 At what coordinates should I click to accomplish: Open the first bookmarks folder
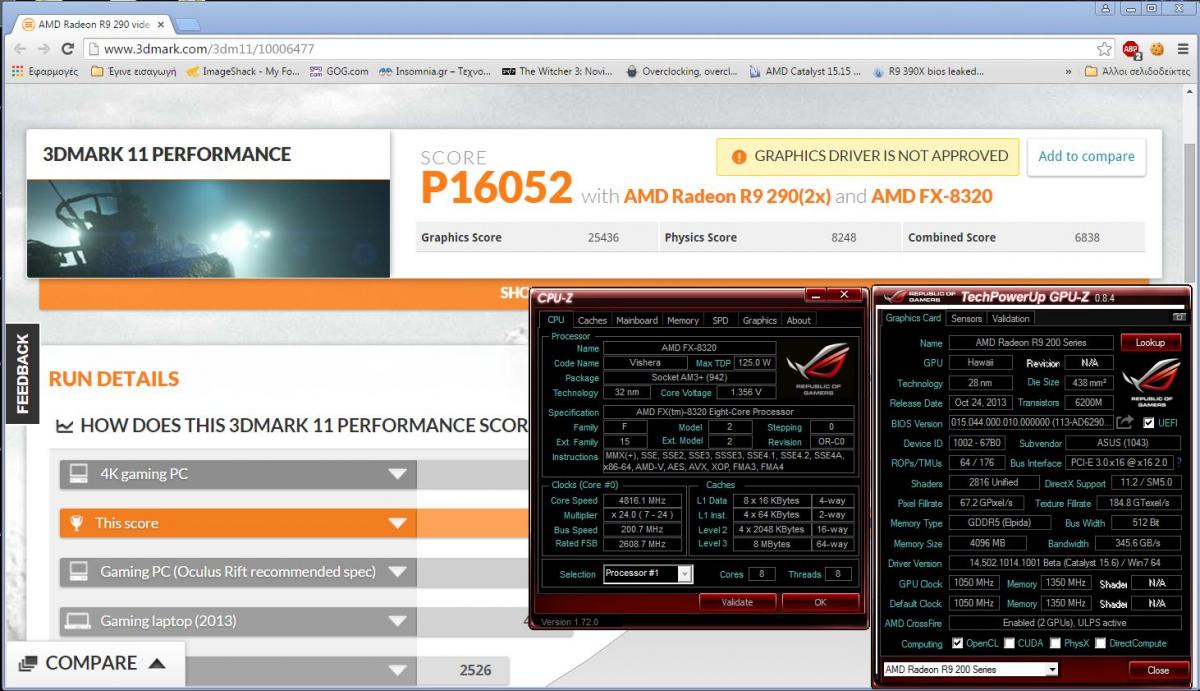133,71
